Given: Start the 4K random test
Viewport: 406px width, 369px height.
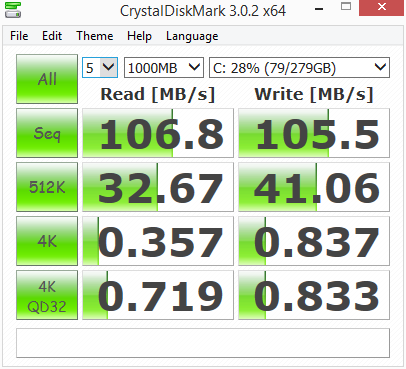Looking at the screenshot, I should [47, 241].
